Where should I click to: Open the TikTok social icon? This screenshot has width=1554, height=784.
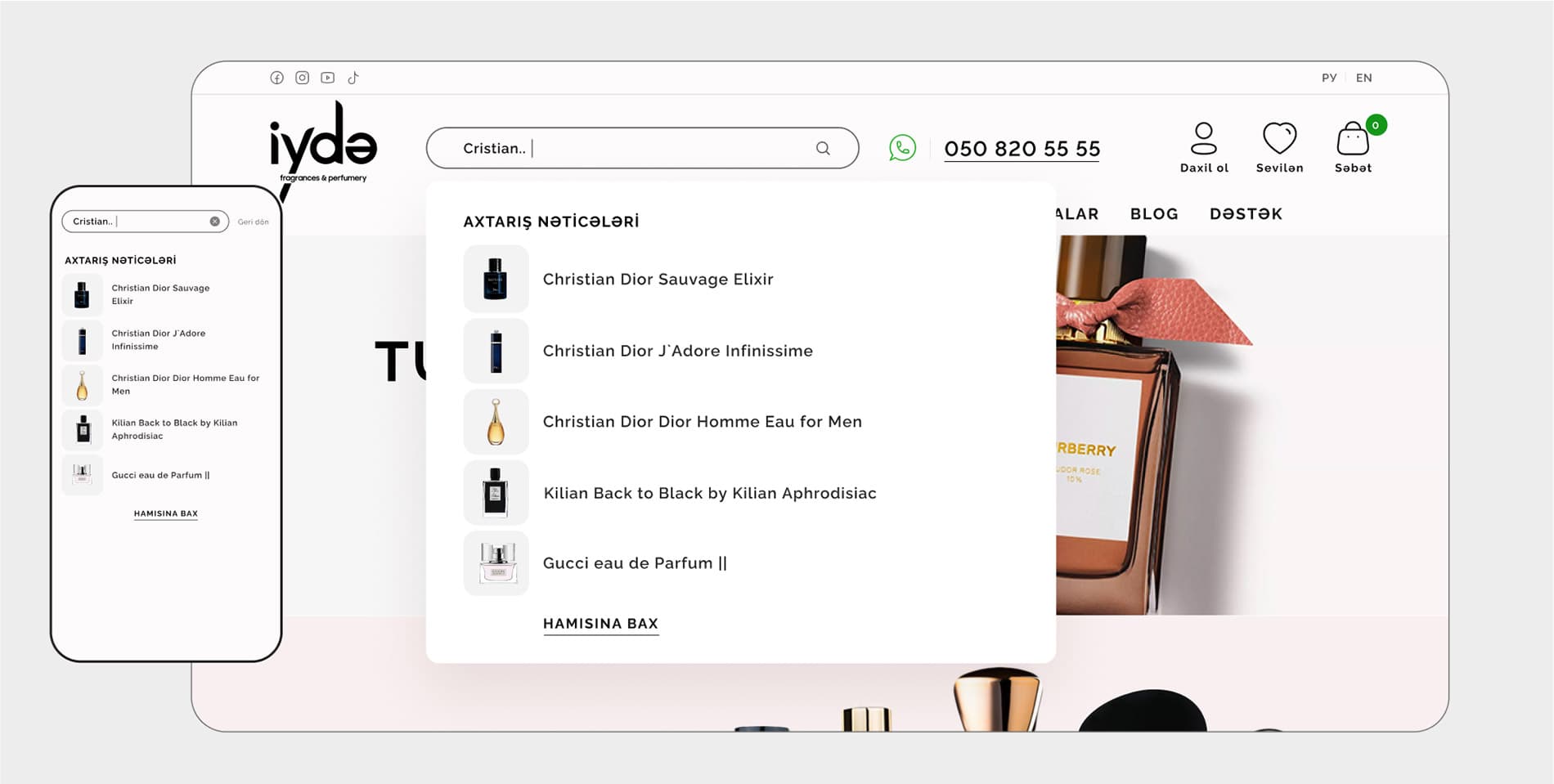tap(353, 78)
